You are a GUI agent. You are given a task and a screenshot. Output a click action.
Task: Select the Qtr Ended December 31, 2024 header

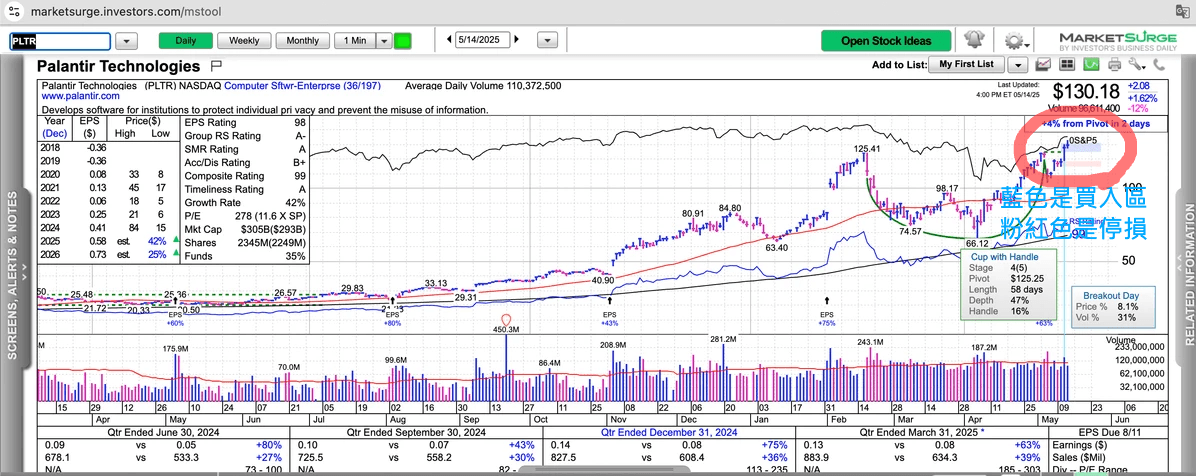[x=667, y=433]
